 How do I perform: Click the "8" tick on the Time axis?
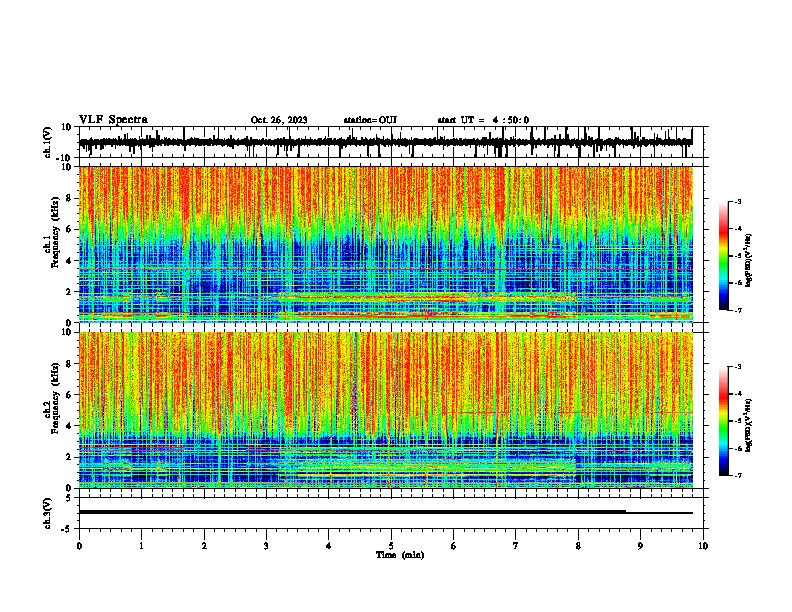[578, 546]
